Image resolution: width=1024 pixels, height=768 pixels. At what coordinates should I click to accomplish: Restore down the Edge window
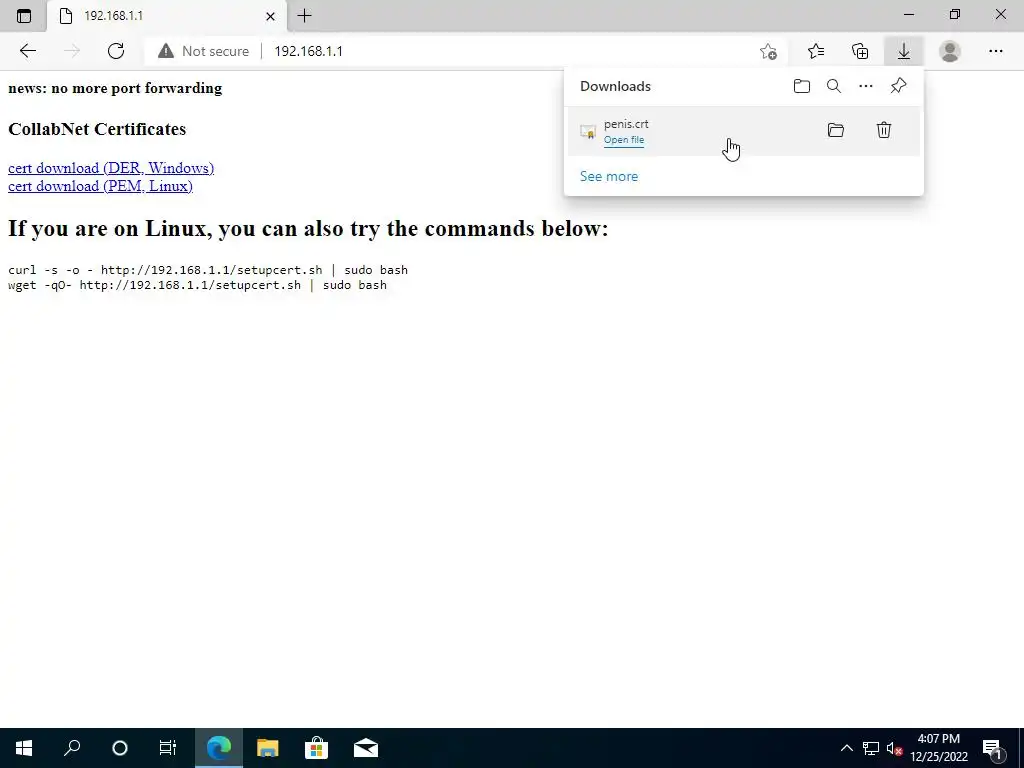tap(955, 14)
